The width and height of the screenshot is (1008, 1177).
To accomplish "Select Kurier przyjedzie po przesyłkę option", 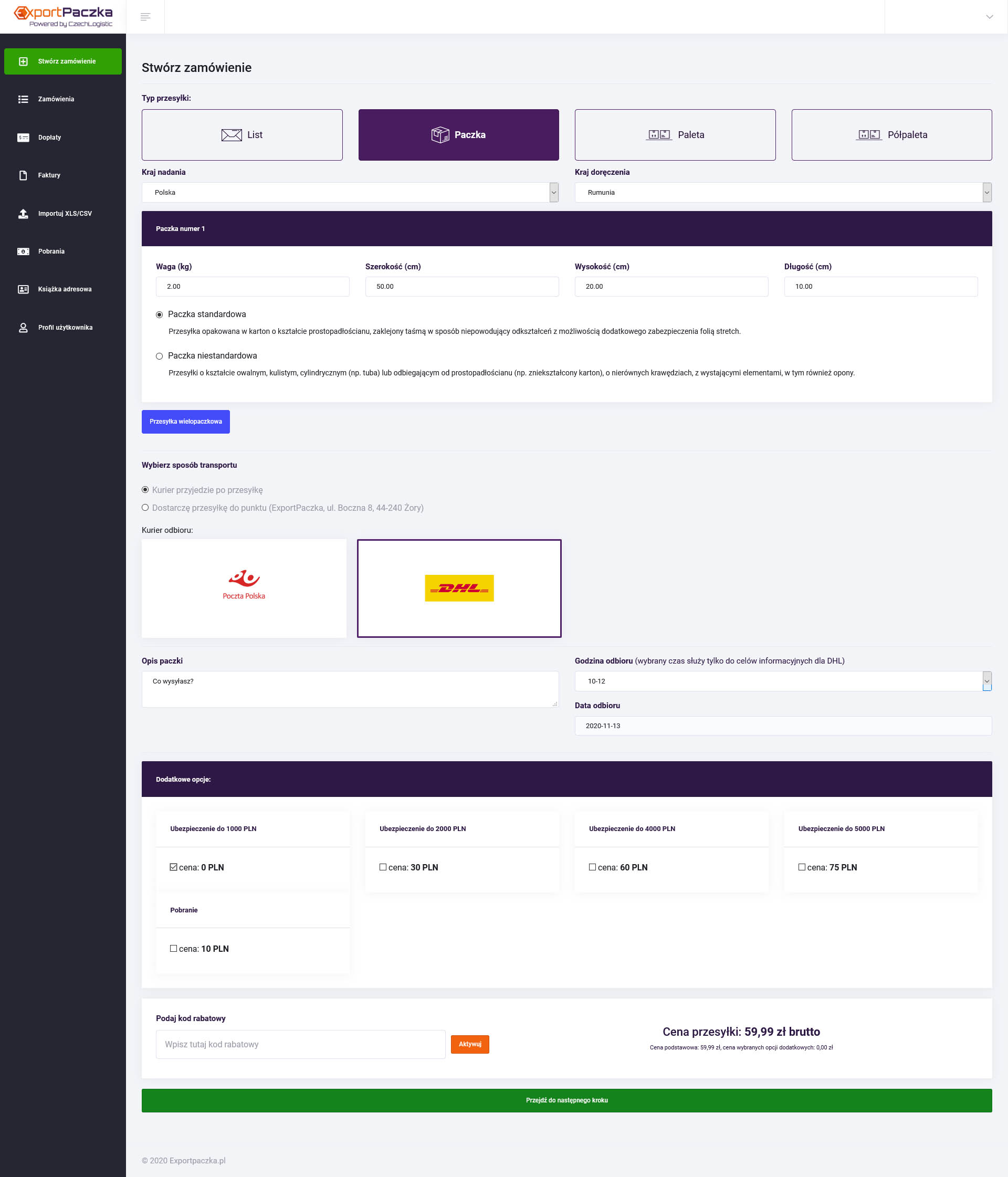I will click(x=145, y=490).
